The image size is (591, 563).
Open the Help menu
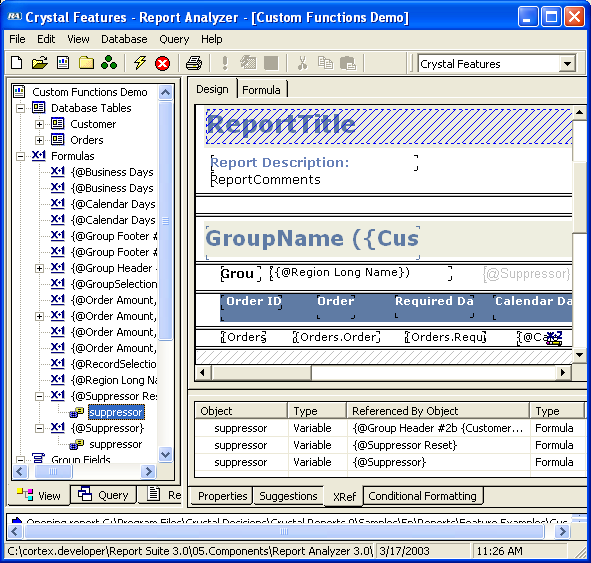click(x=211, y=39)
